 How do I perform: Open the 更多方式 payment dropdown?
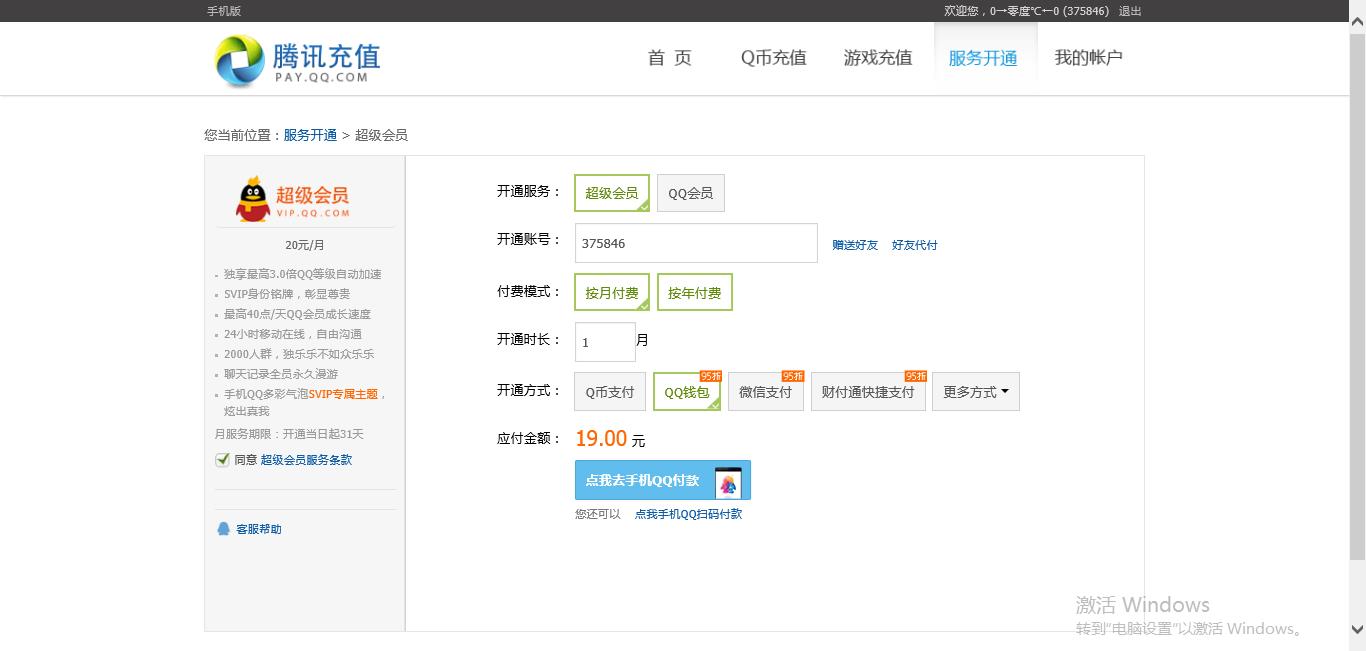(x=975, y=391)
